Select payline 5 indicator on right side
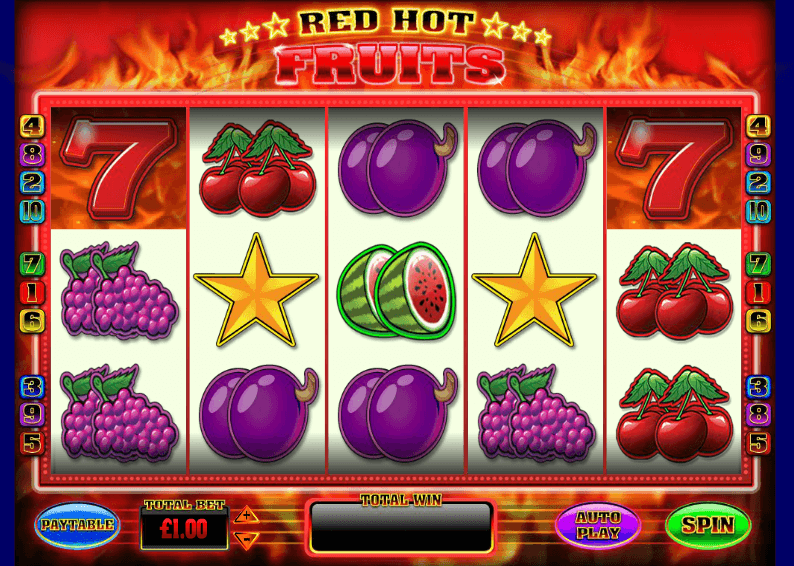This screenshot has width=794, height=566. click(758, 443)
